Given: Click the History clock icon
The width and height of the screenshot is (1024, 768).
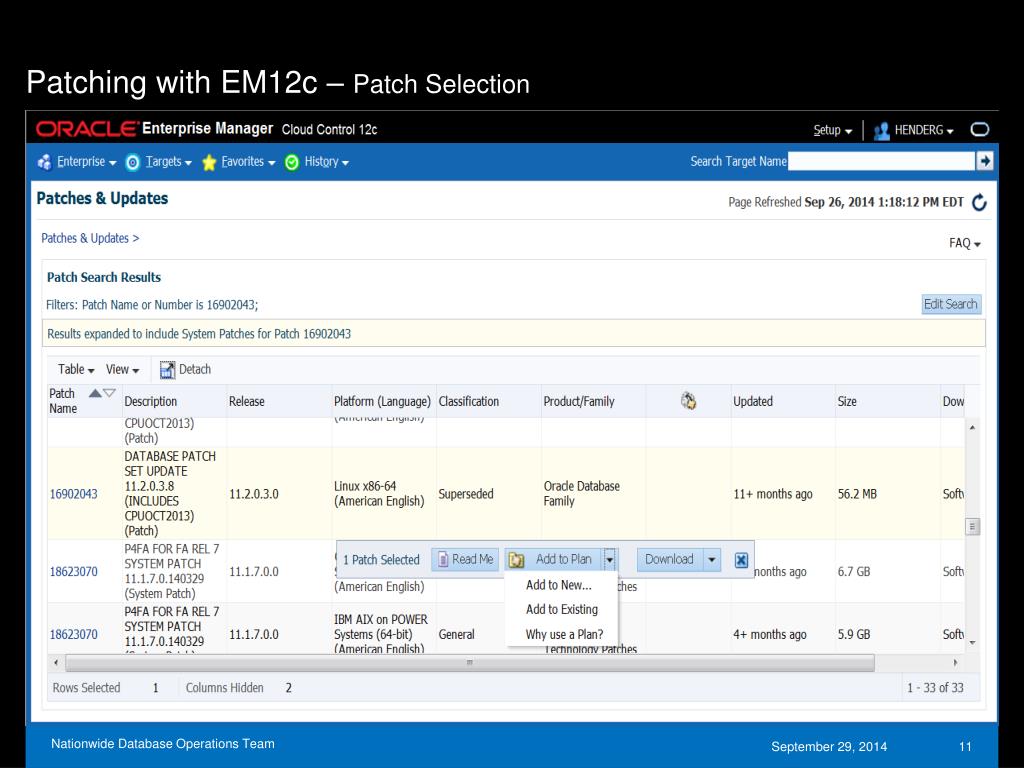Looking at the screenshot, I should click(x=292, y=163).
